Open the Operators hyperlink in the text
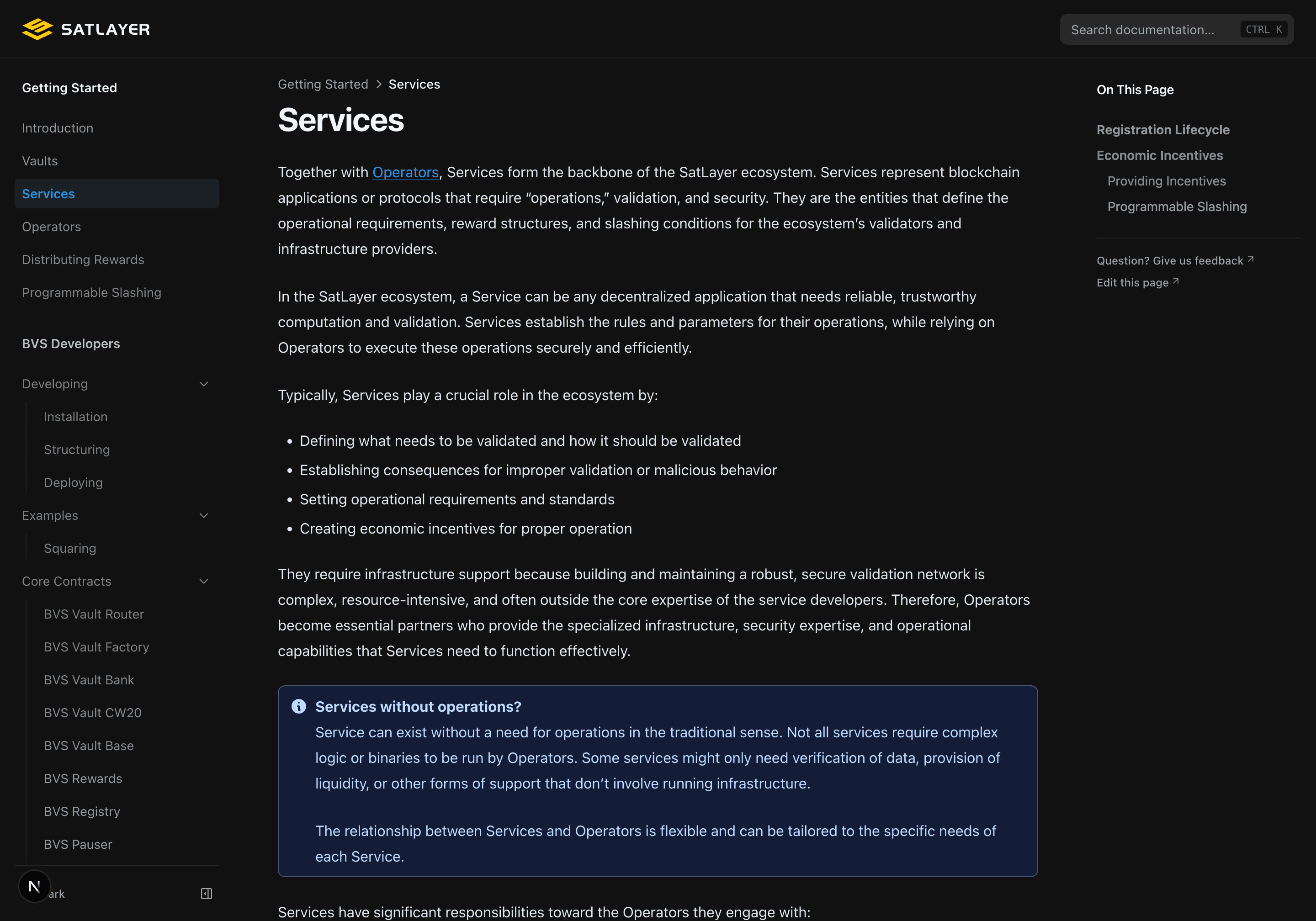The width and height of the screenshot is (1316, 921). click(x=405, y=172)
